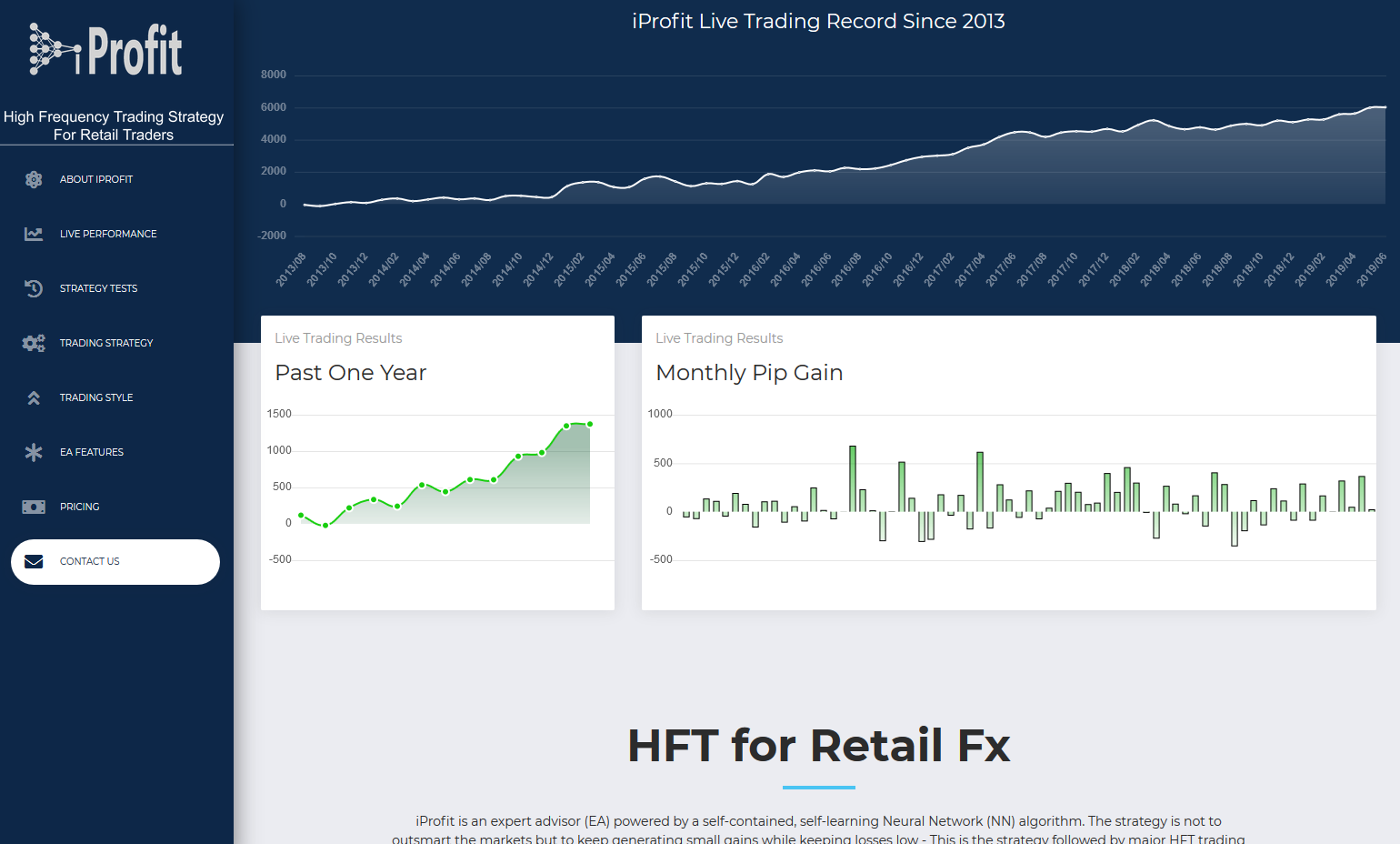The width and height of the screenshot is (1400, 844).
Task: Click the 1500 axis value on Past One Year chart
Action: (x=279, y=414)
